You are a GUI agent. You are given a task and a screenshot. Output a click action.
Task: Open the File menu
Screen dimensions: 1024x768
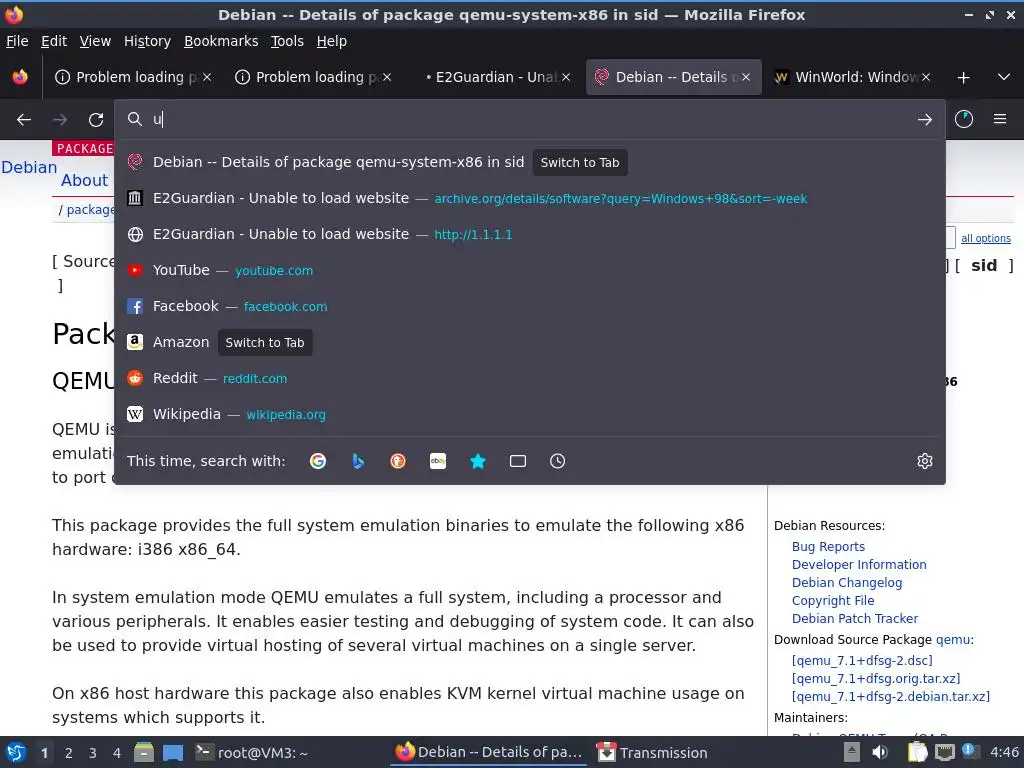point(17,41)
